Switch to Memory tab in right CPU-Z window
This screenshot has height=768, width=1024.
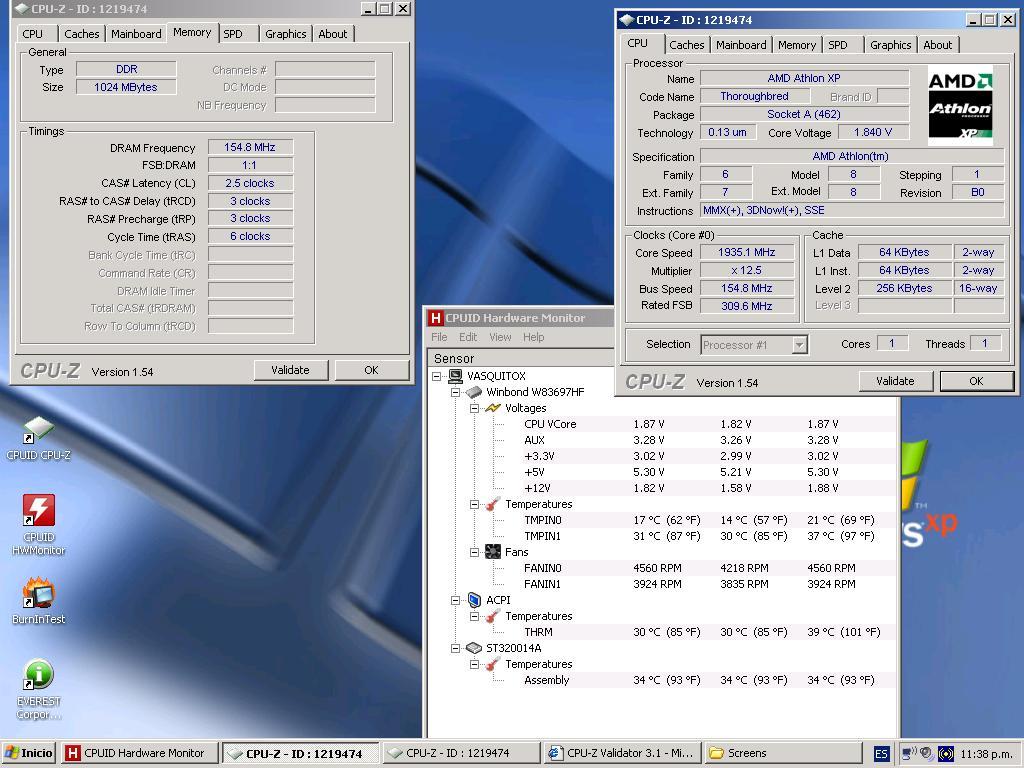[x=797, y=45]
